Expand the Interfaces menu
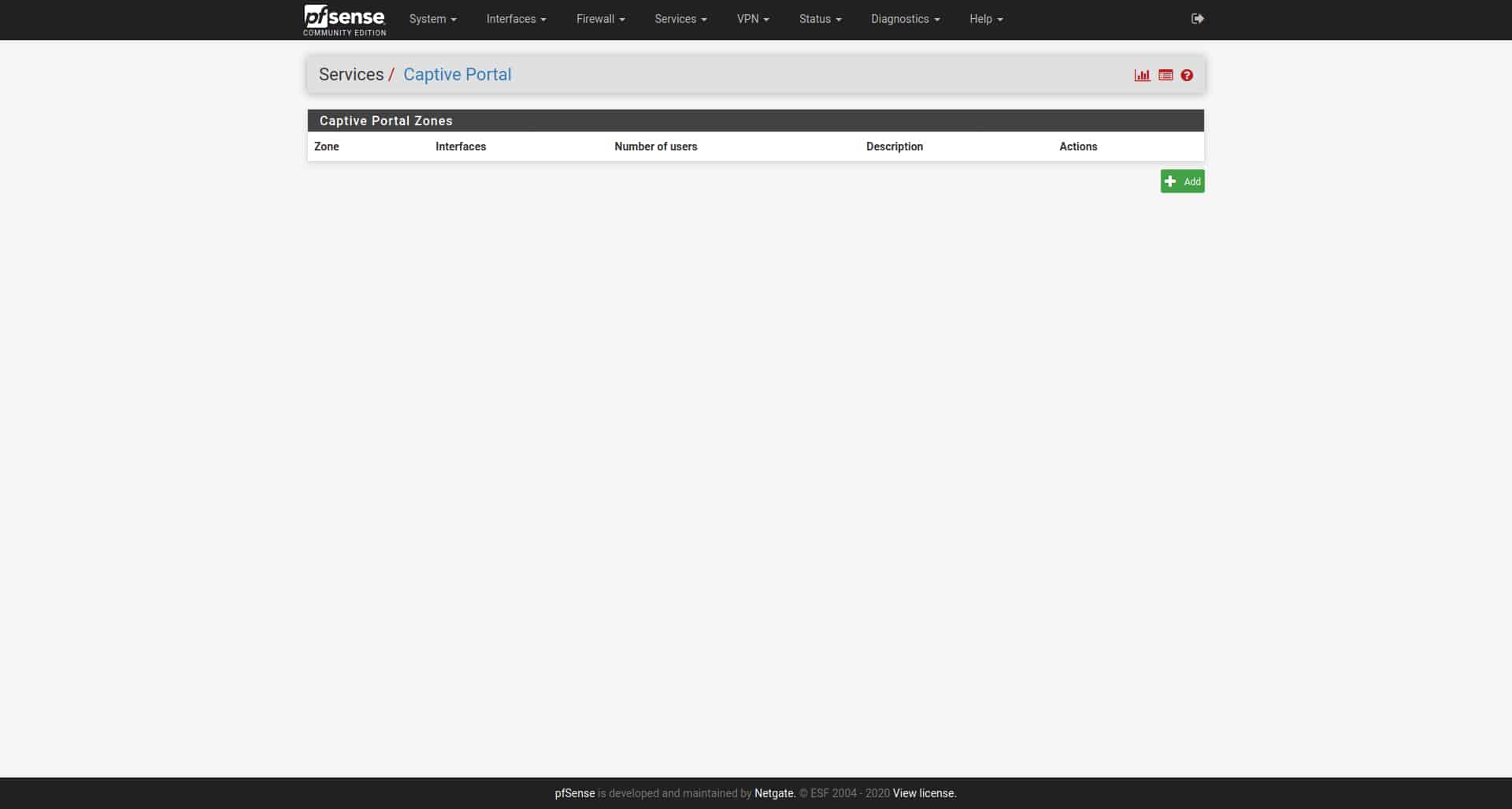1512x809 pixels. pyautogui.click(x=516, y=19)
